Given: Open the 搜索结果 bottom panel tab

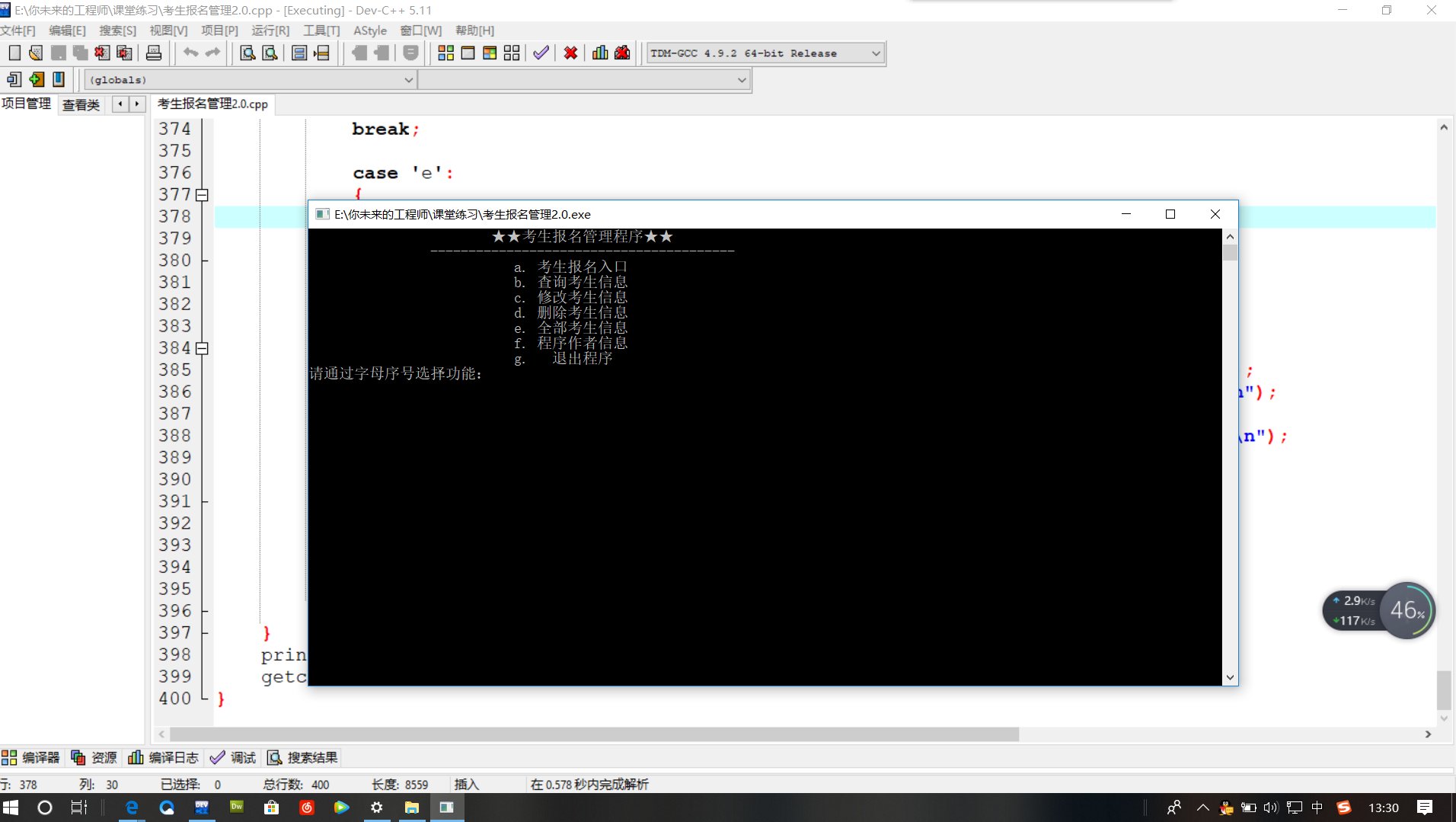Looking at the screenshot, I should (x=303, y=757).
